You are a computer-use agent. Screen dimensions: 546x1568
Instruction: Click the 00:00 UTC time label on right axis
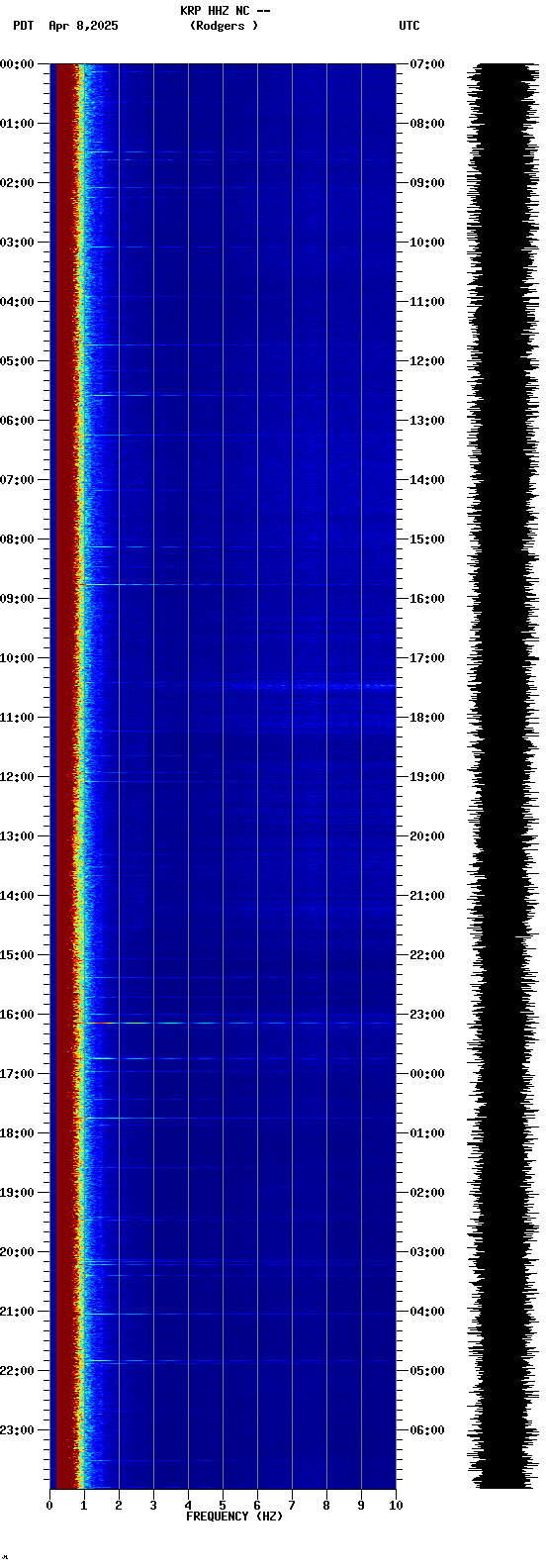(427, 1074)
